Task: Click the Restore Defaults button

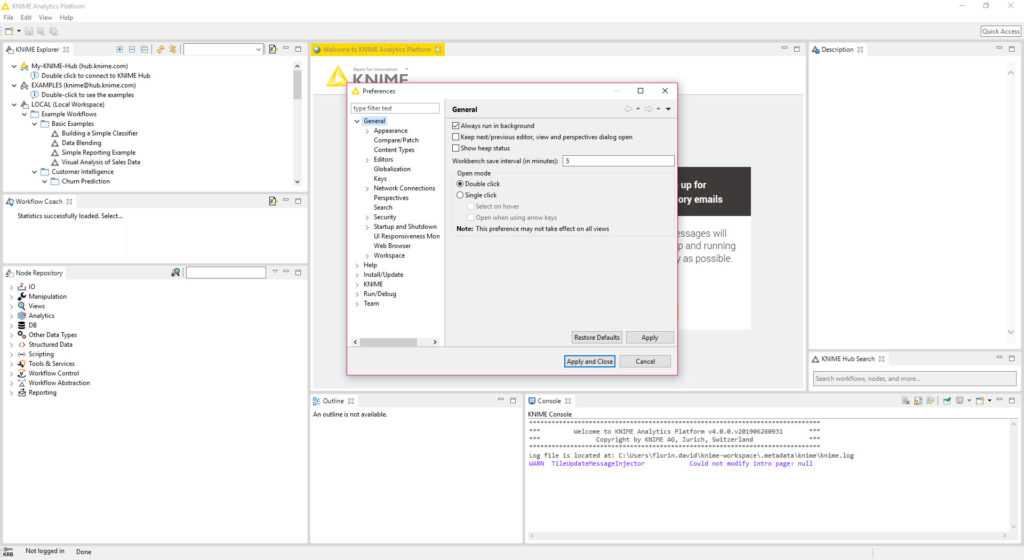Action: coord(597,337)
